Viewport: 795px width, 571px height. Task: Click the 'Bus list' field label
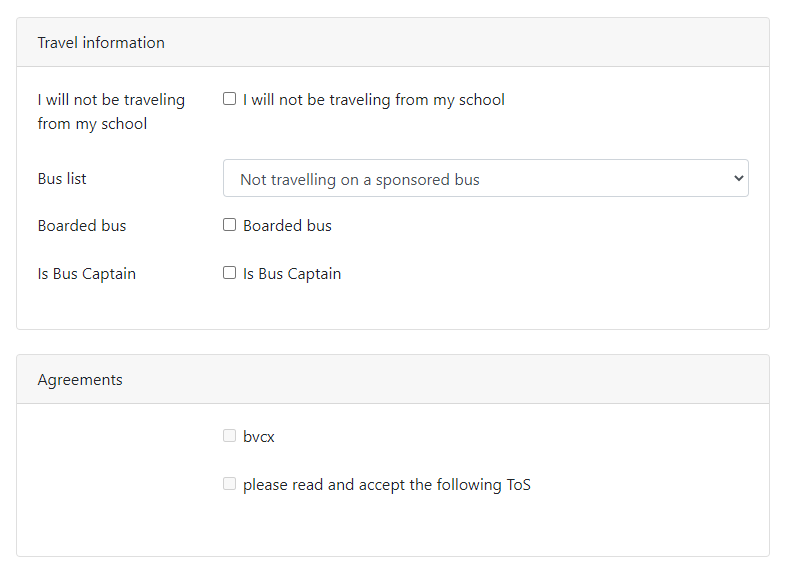62,179
